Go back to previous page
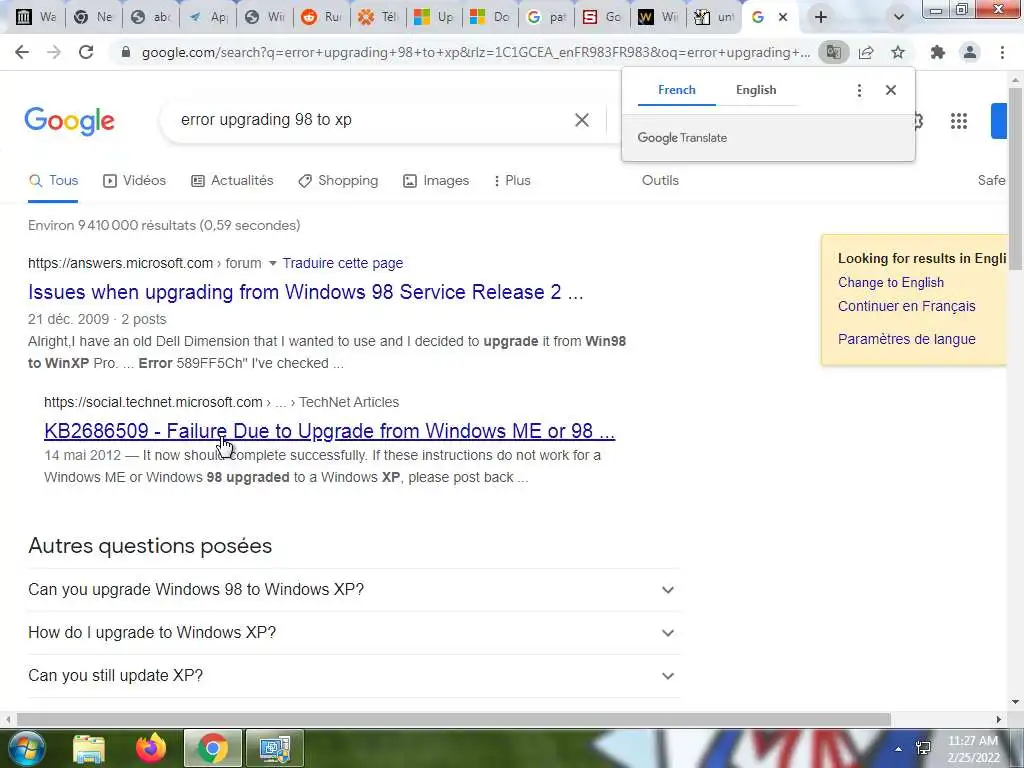This screenshot has width=1024, height=768. point(22,52)
